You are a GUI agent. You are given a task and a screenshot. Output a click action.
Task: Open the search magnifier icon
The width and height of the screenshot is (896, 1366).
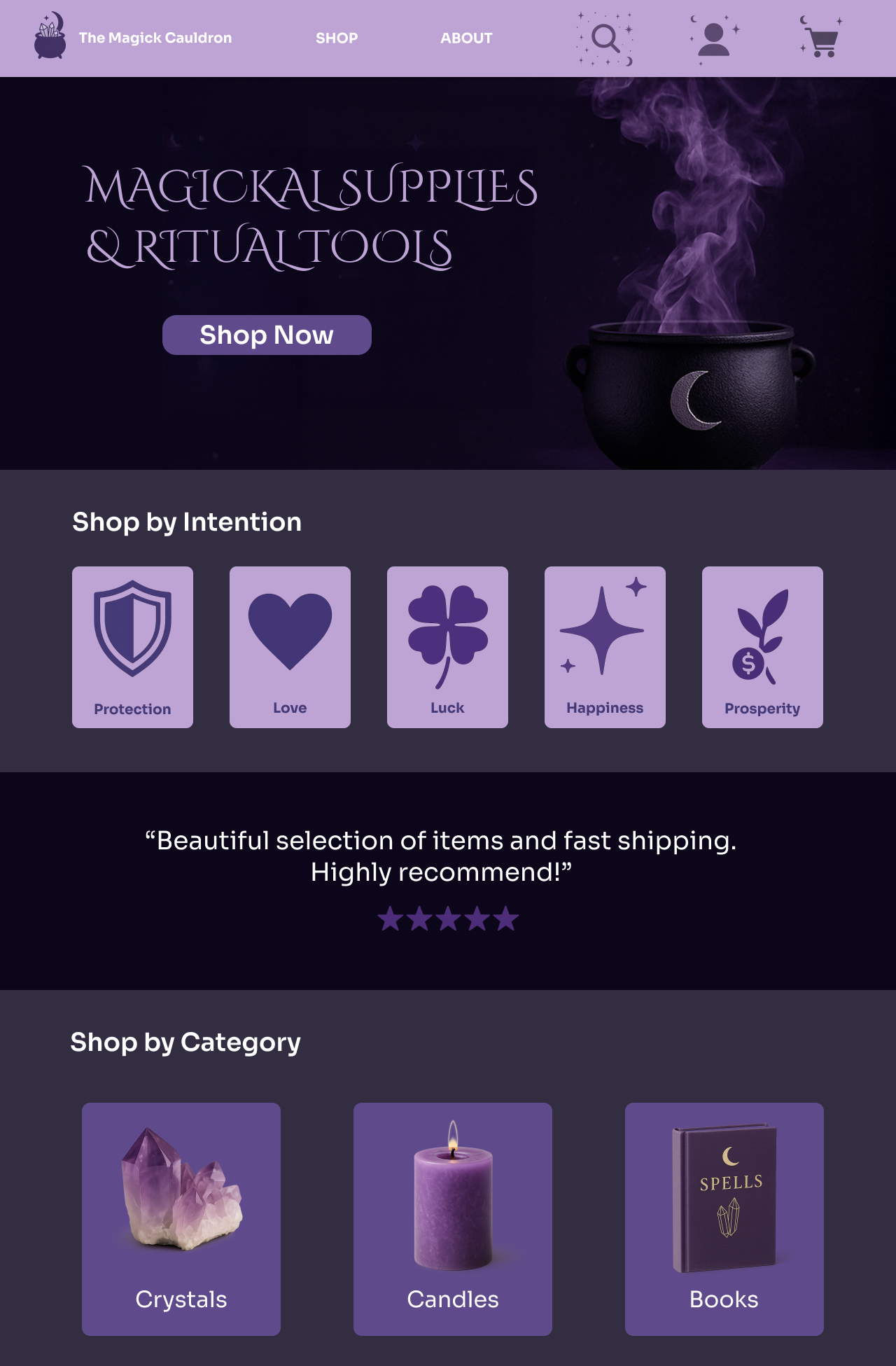point(605,39)
